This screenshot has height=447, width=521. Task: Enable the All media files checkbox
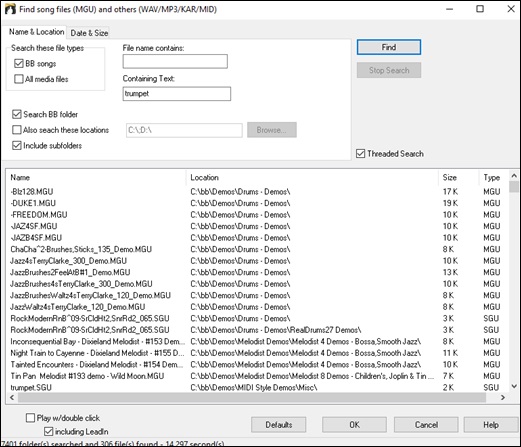pos(19,79)
